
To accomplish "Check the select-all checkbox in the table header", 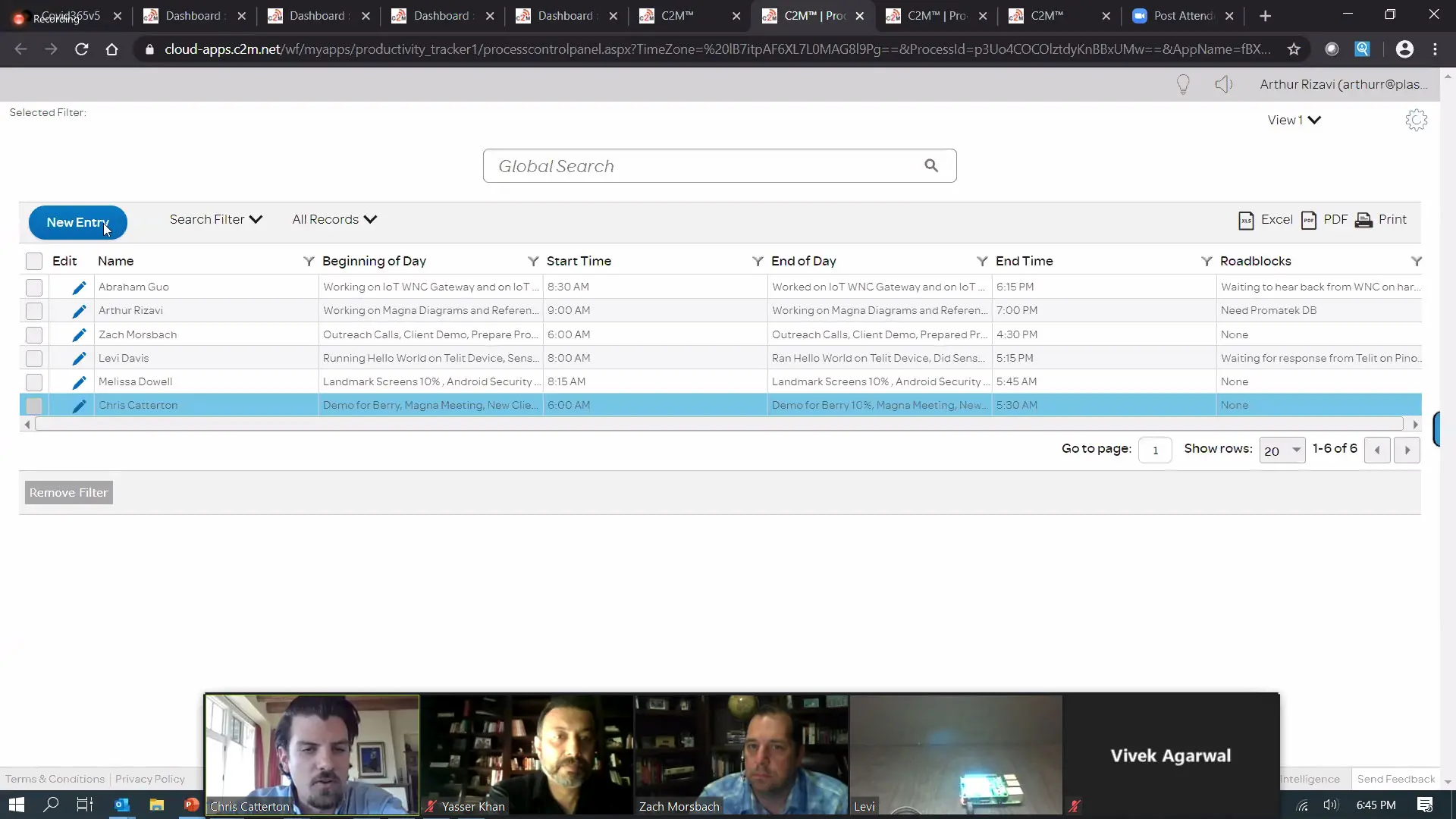I will click(34, 261).
